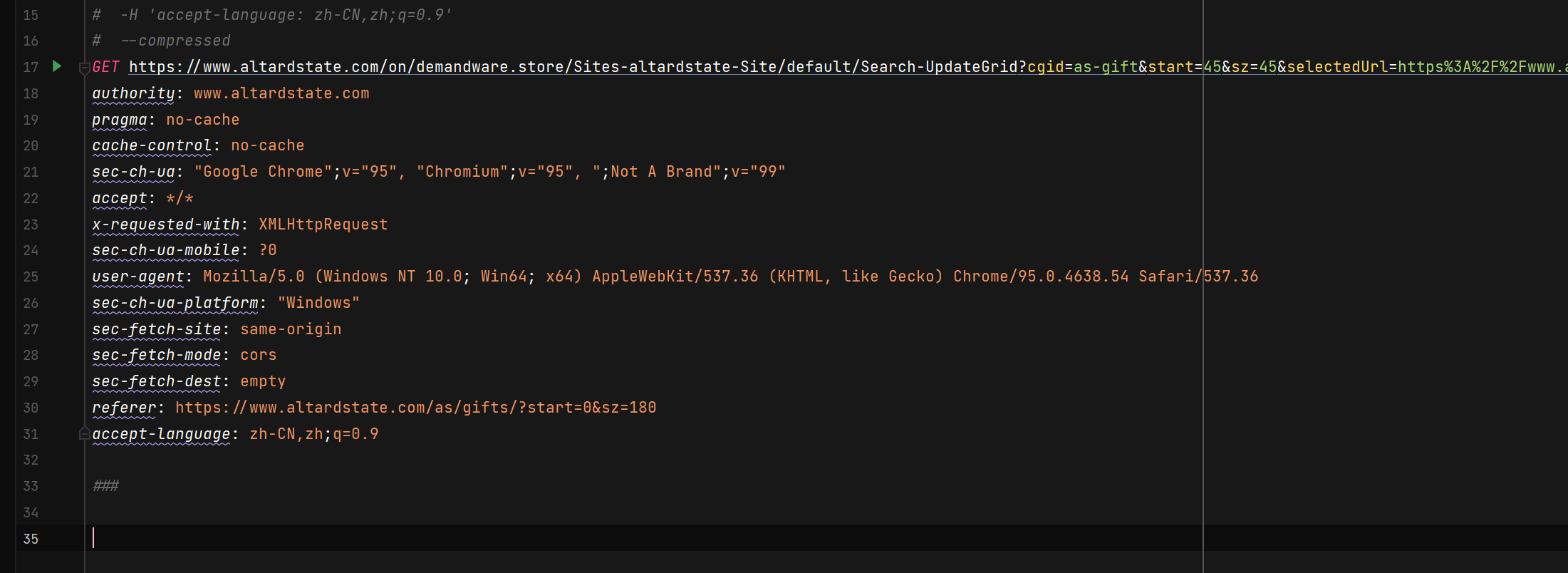
Task: Click the cors value
Action: [259, 355]
